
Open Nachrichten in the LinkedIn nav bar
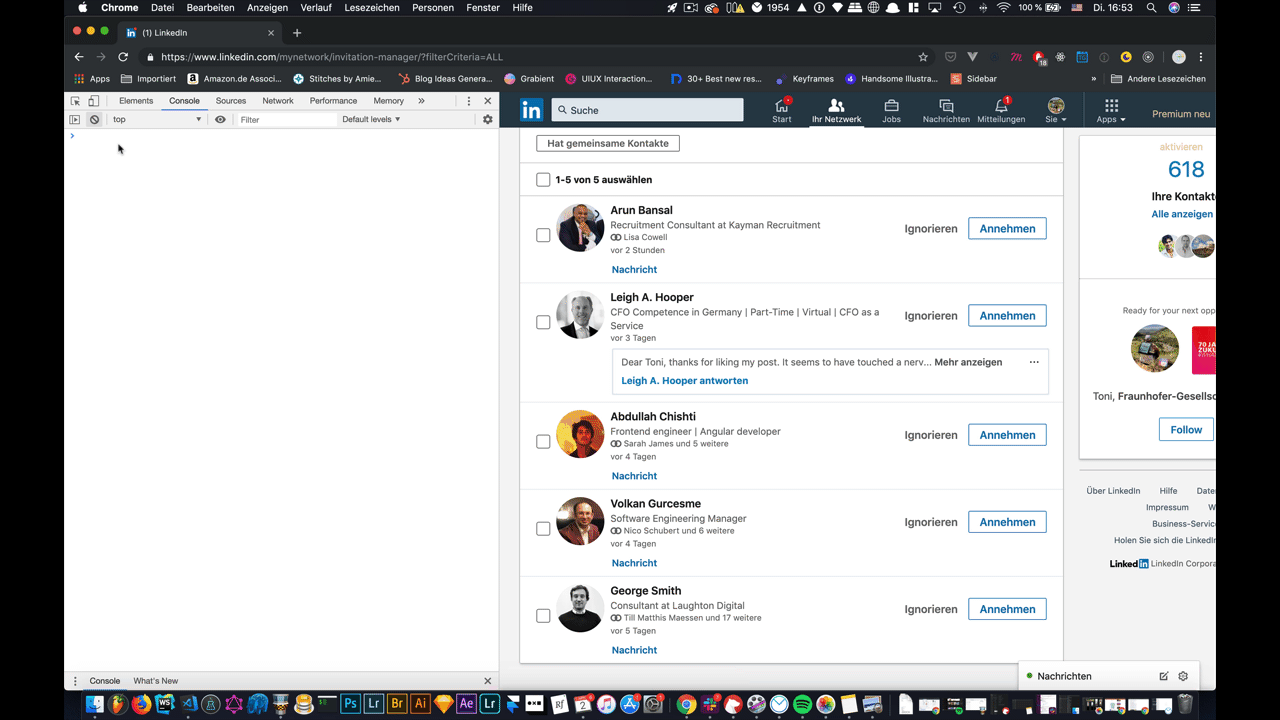coord(946,110)
